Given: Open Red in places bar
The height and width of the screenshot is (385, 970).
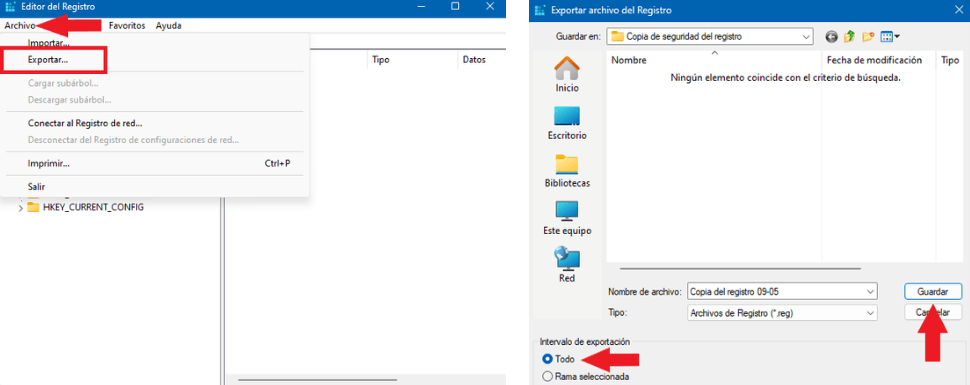Looking at the screenshot, I should (x=567, y=265).
